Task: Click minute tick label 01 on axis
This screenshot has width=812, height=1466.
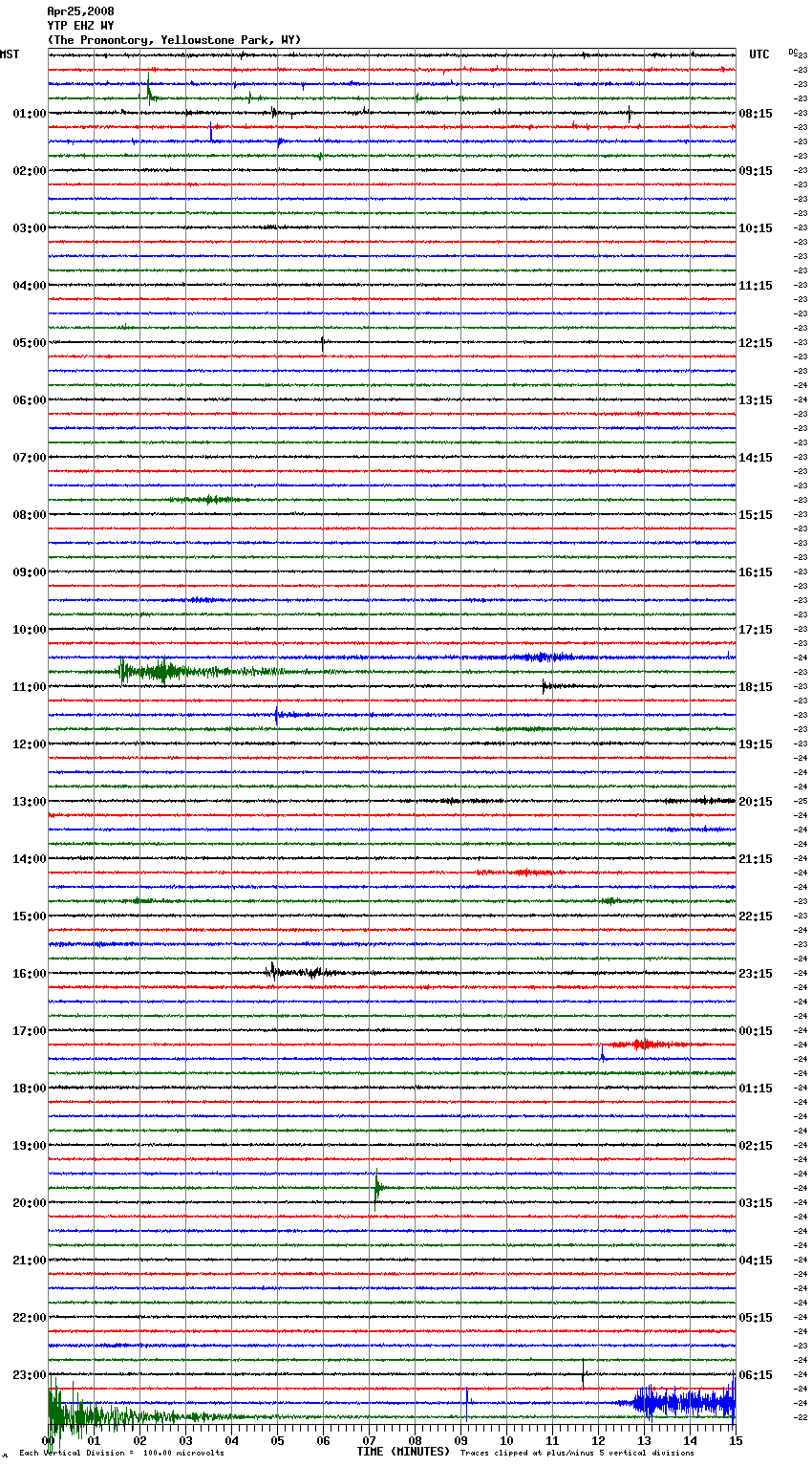Action: [94, 1440]
